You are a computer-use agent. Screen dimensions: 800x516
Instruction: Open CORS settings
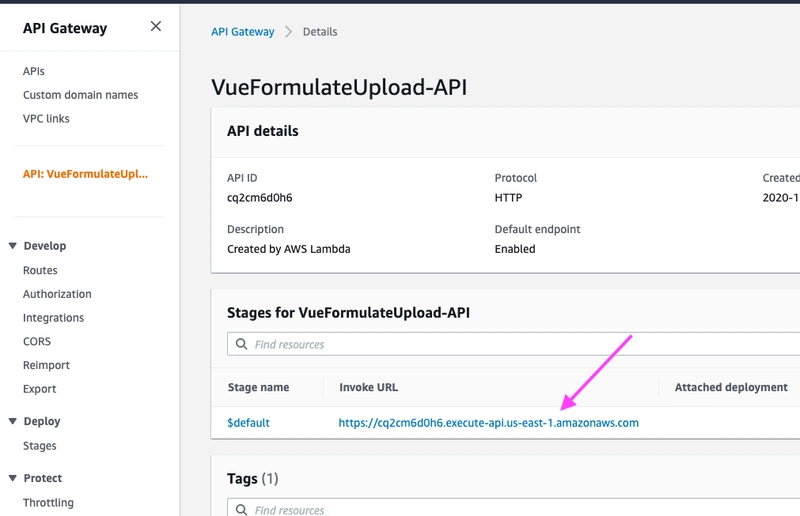point(37,341)
